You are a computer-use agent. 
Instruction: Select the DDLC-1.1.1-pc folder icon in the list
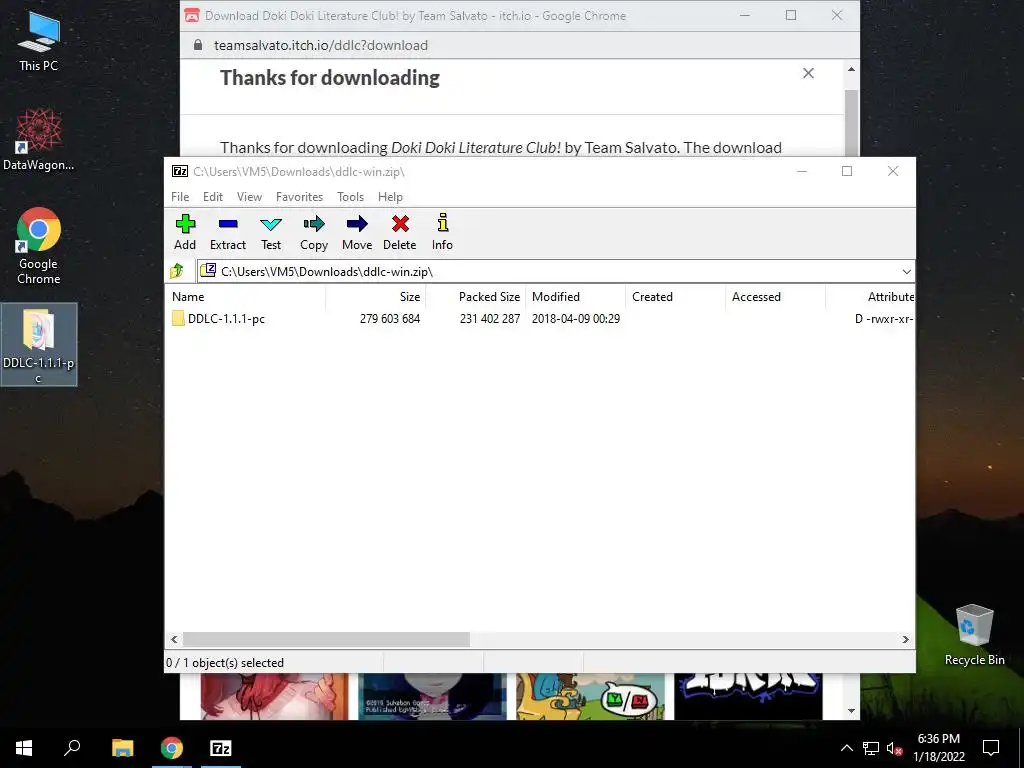[178, 319]
